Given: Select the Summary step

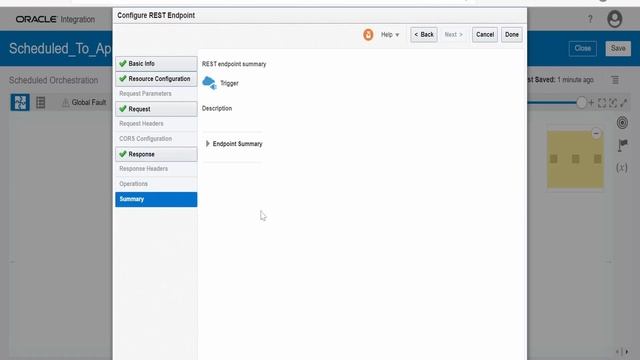Looking at the screenshot, I should coord(156,199).
